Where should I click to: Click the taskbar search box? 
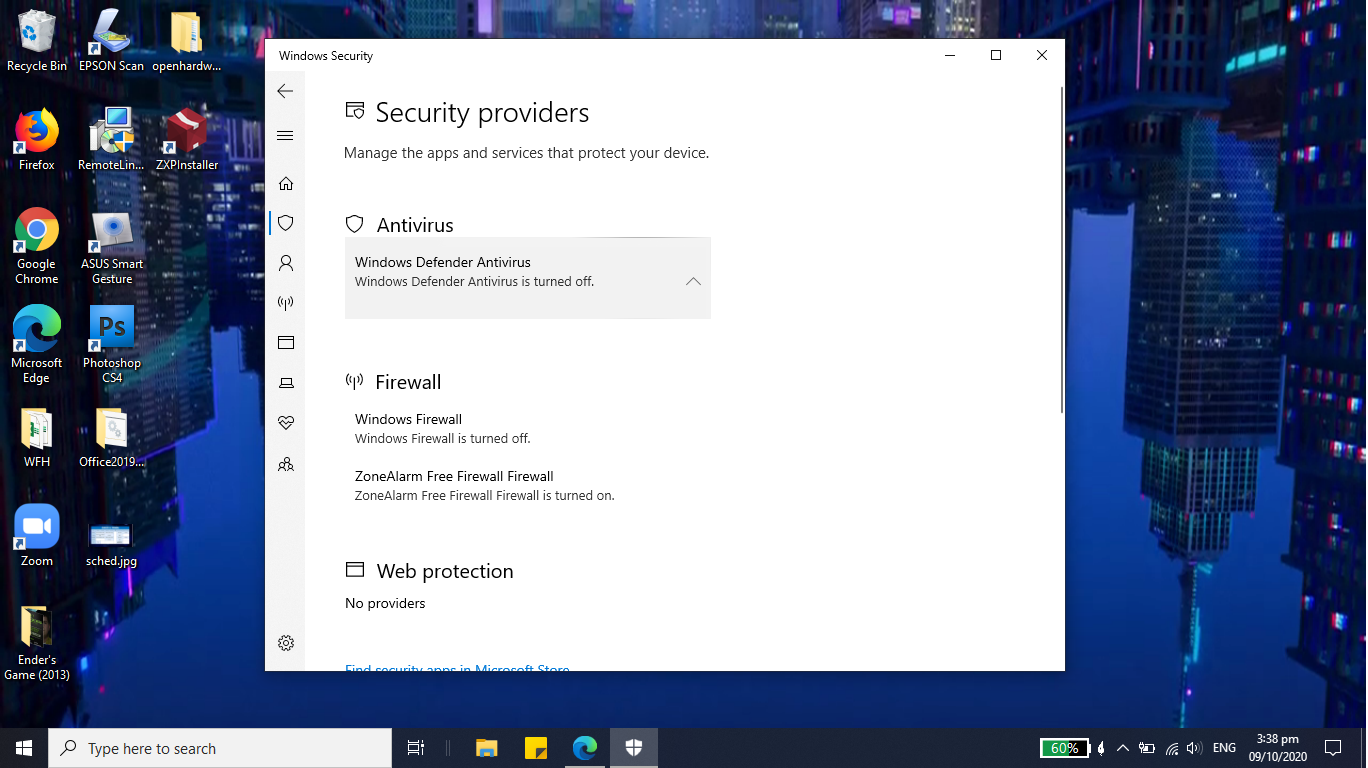click(220, 748)
